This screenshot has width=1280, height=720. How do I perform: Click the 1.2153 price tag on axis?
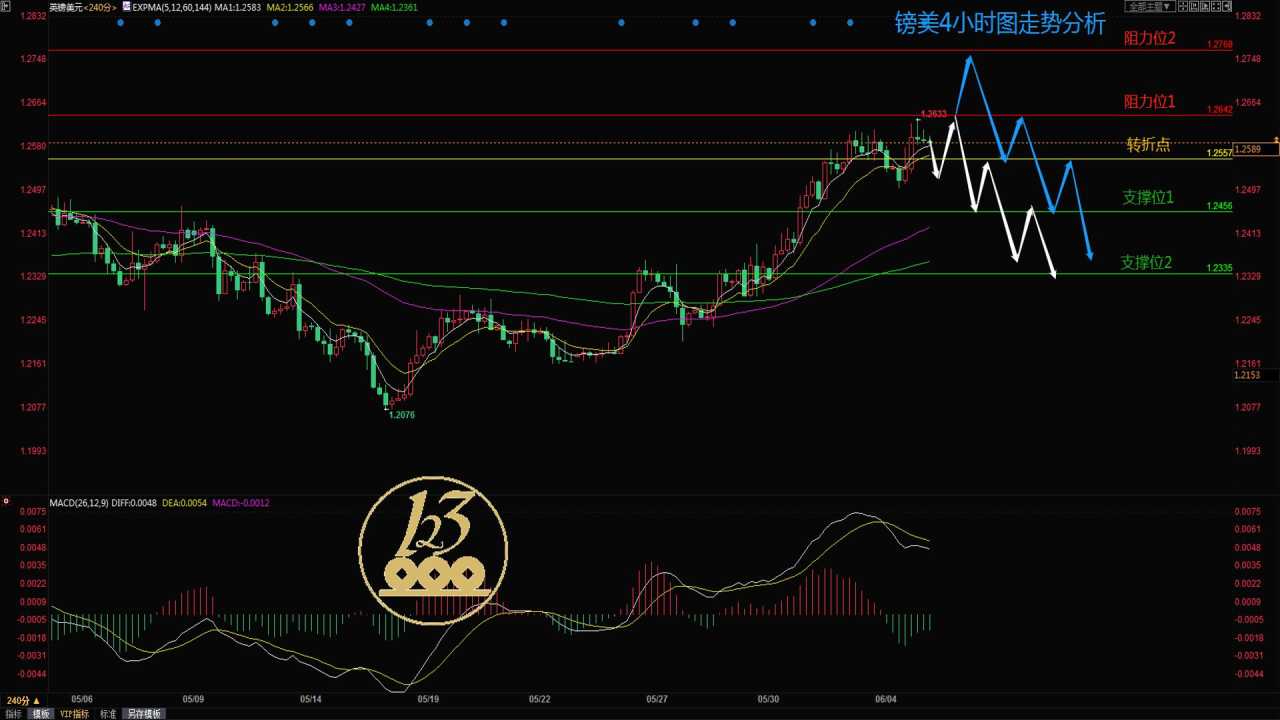point(1248,375)
